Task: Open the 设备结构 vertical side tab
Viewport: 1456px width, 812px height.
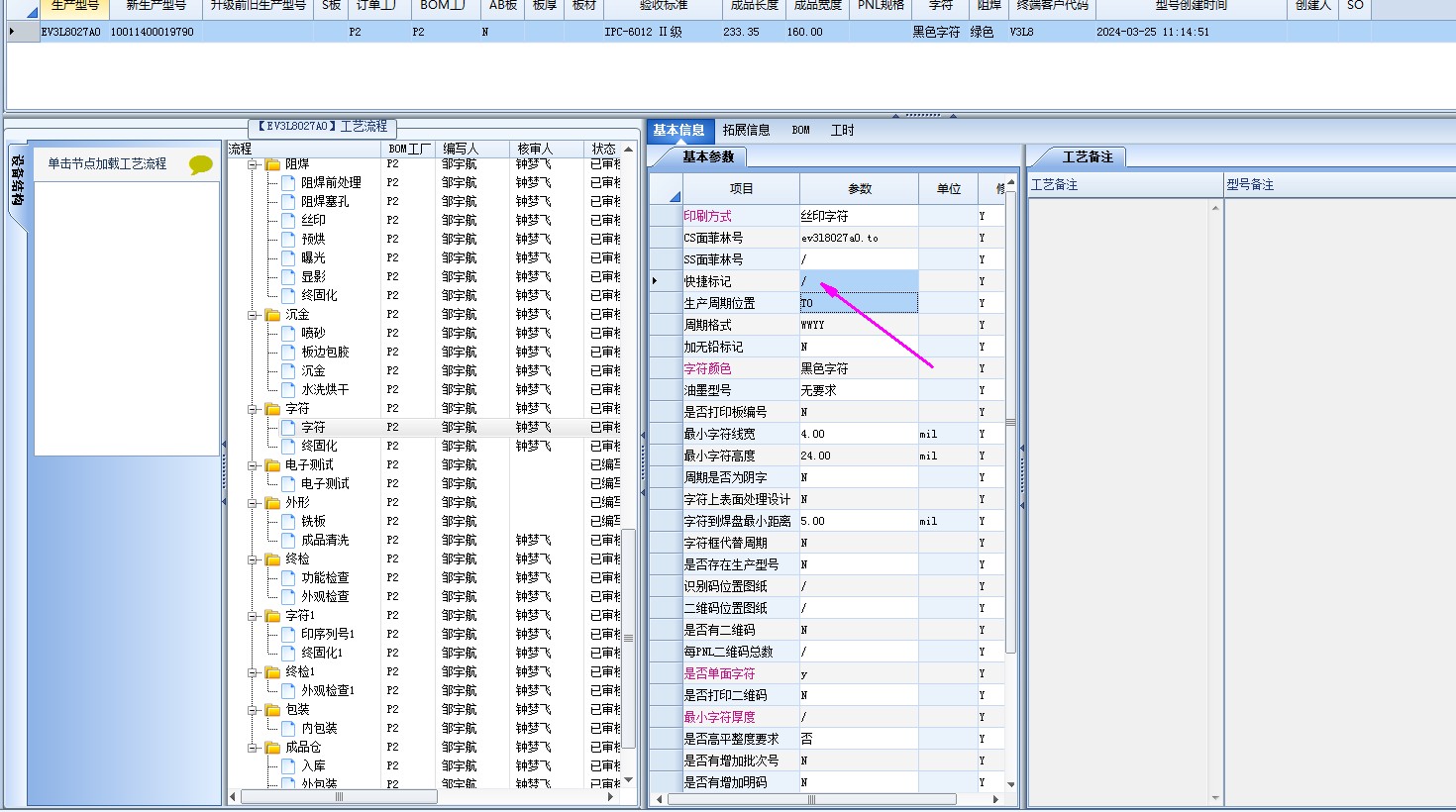Action: coord(17,180)
